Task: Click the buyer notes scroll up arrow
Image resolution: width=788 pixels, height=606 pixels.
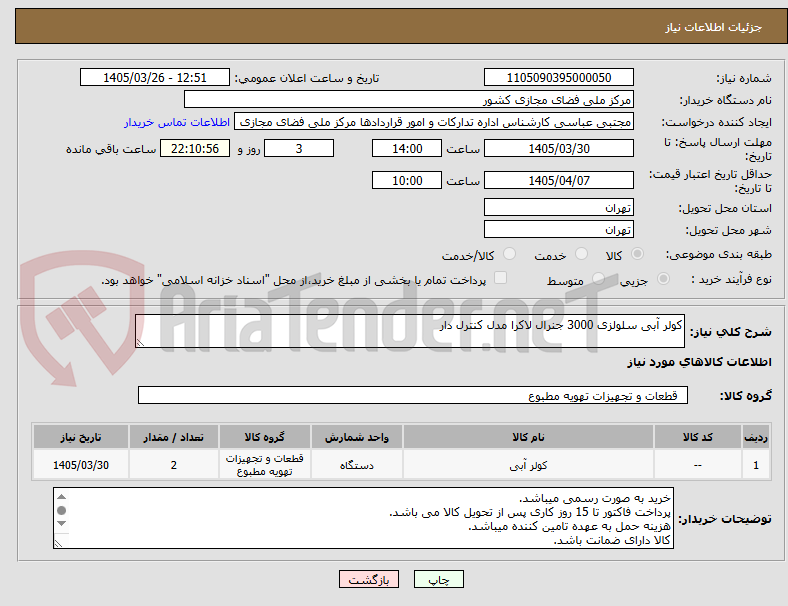Action: (x=61, y=497)
